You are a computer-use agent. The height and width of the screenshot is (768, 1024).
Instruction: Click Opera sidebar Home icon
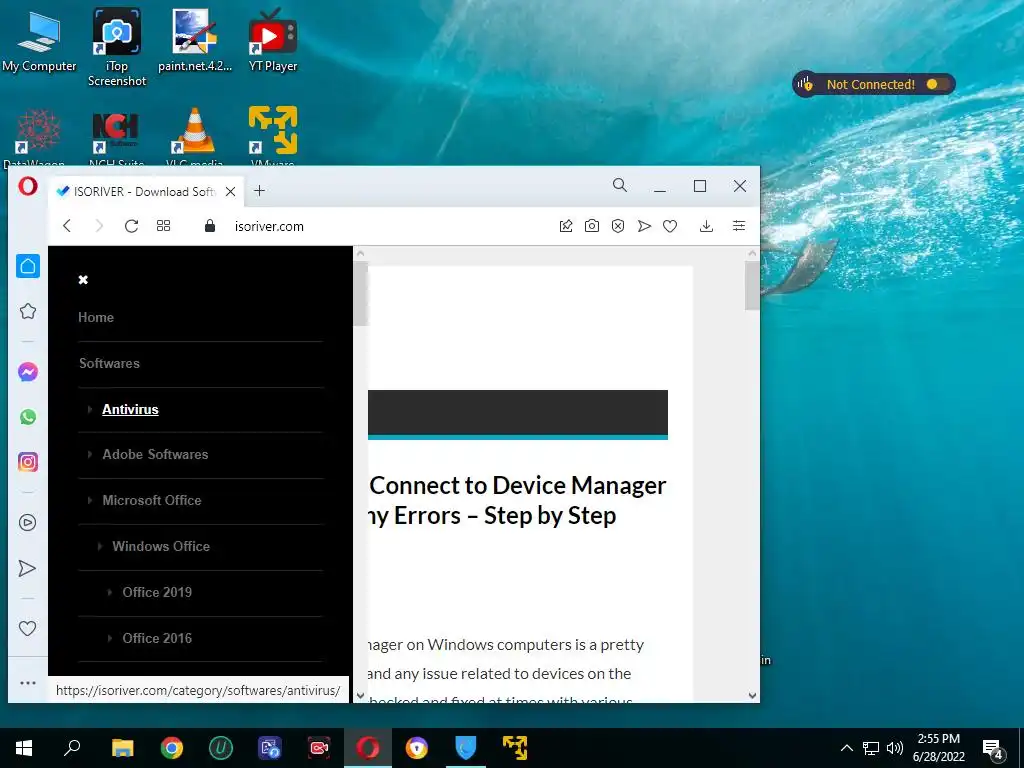(x=28, y=266)
